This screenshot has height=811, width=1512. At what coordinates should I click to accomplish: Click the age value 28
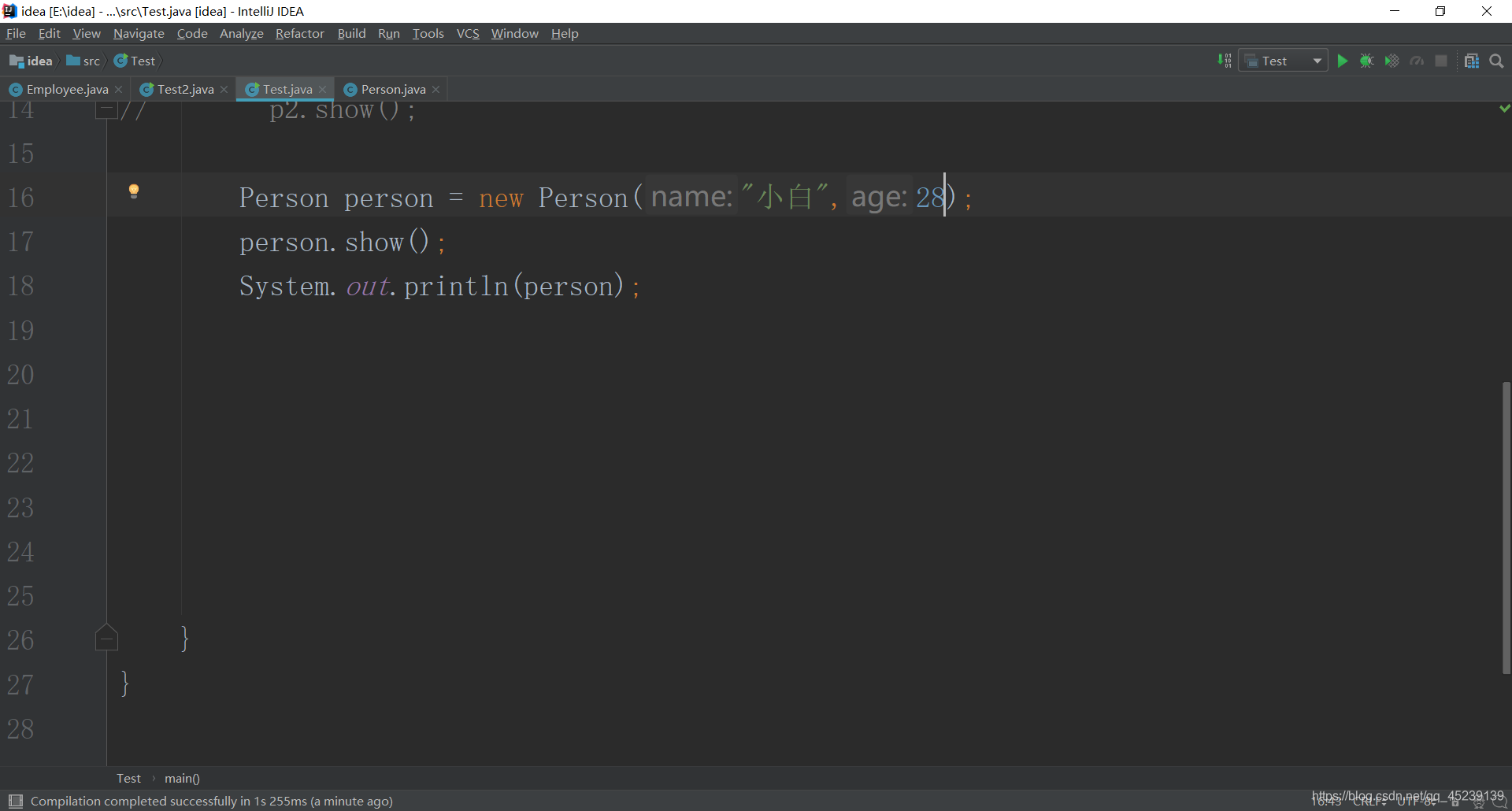(929, 197)
